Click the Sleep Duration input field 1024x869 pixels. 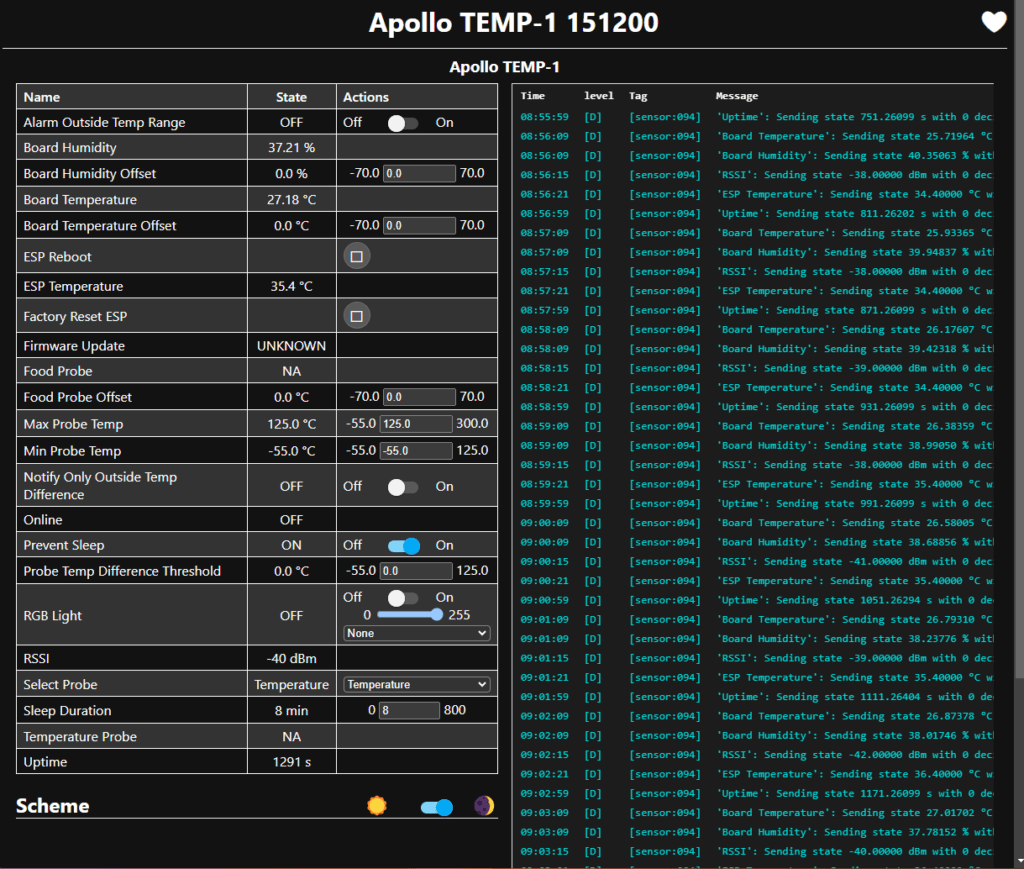[408, 710]
